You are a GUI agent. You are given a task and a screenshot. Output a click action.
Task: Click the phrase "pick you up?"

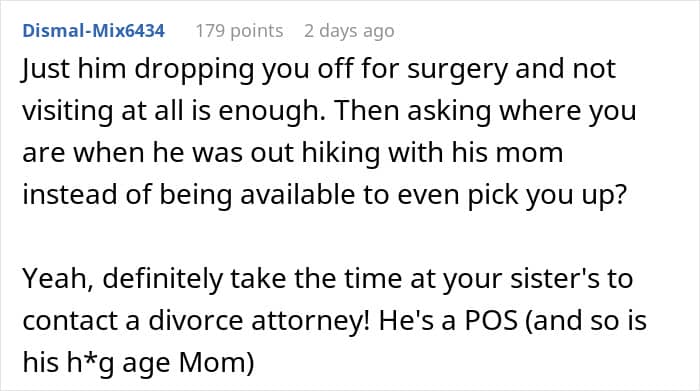pyautogui.click(x=548, y=196)
